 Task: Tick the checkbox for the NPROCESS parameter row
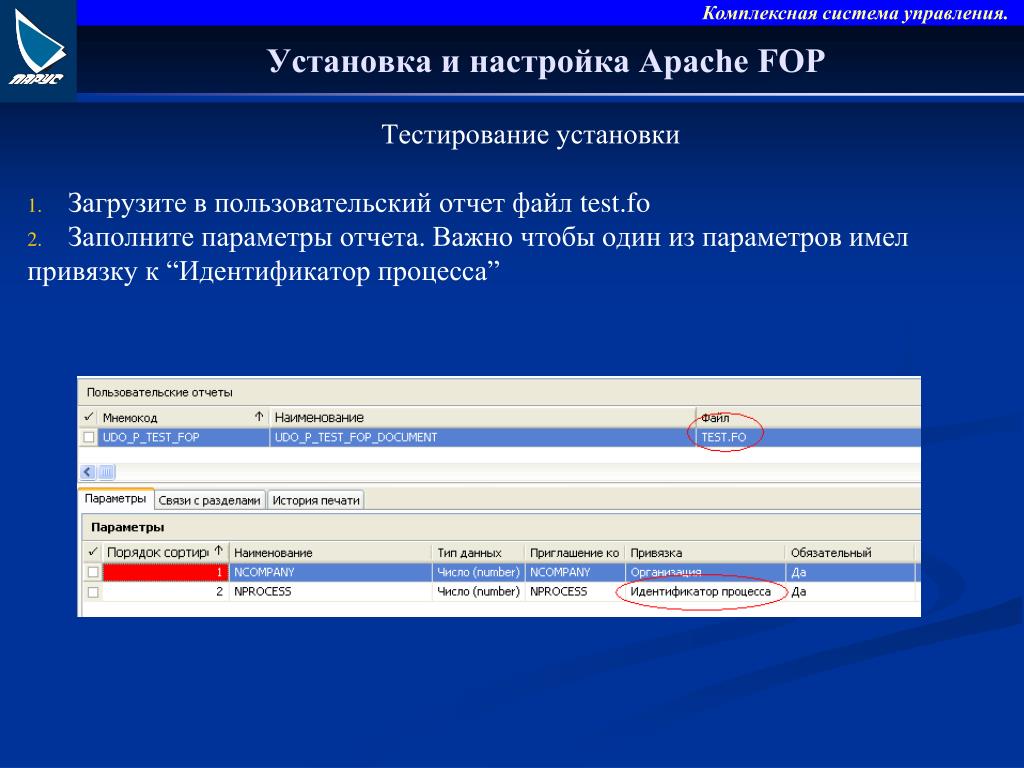click(x=93, y=592)
